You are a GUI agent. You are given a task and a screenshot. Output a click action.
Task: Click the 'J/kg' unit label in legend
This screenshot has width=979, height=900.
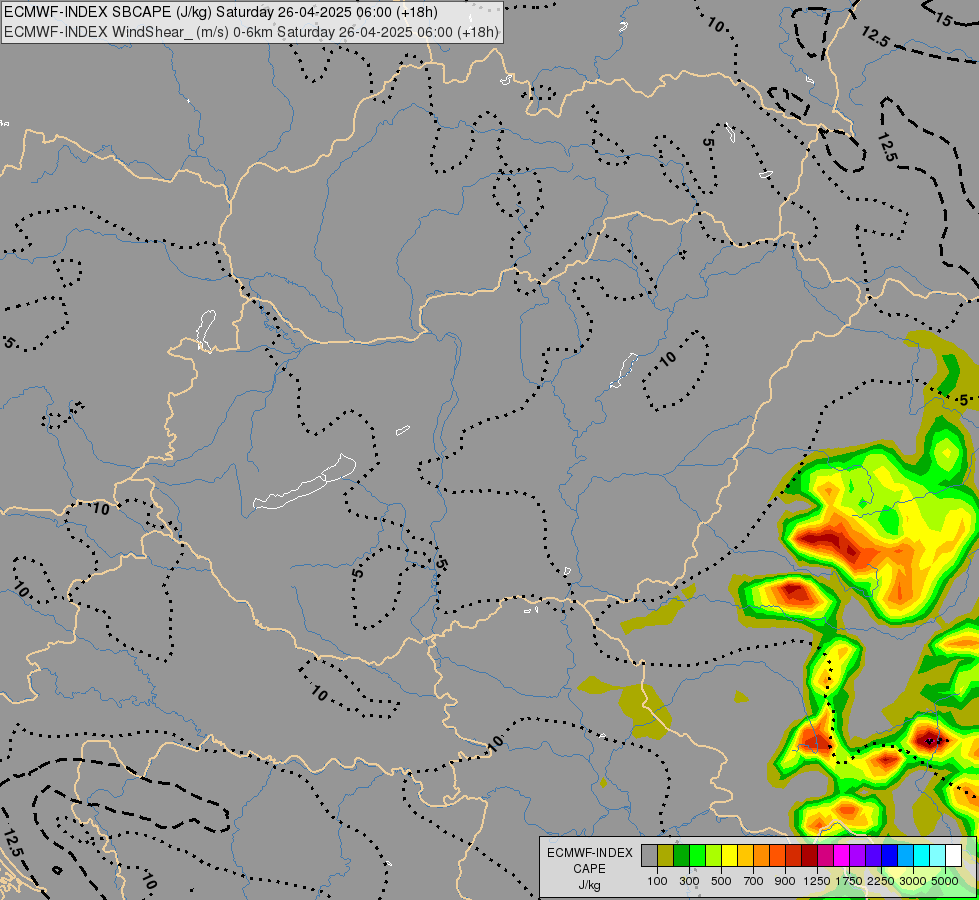tap(589, 886)
